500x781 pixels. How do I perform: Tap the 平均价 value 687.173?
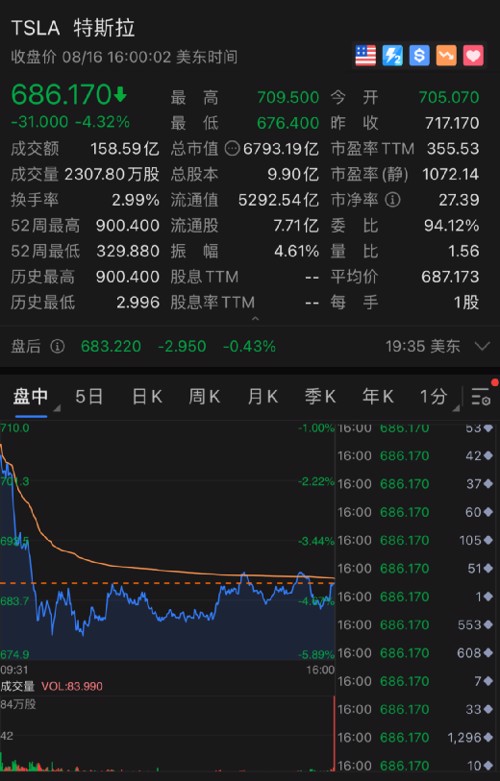[x=450, y=276]
